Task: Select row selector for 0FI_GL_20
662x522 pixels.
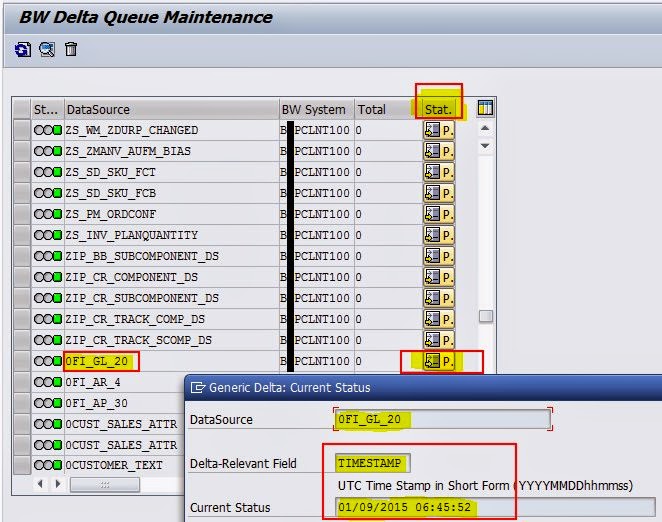Action: (22, 361)
